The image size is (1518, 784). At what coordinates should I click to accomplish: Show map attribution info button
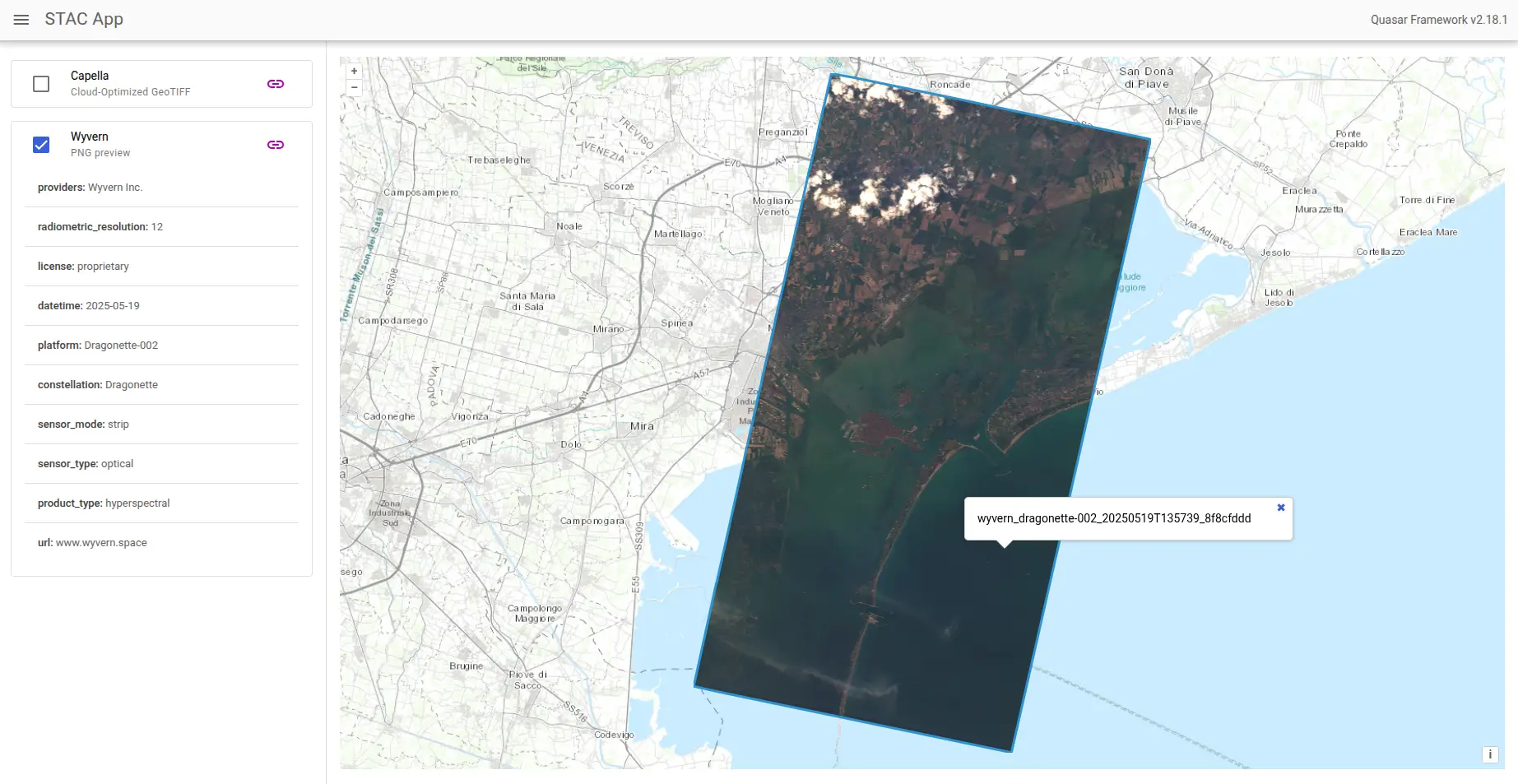[1490, 754]
